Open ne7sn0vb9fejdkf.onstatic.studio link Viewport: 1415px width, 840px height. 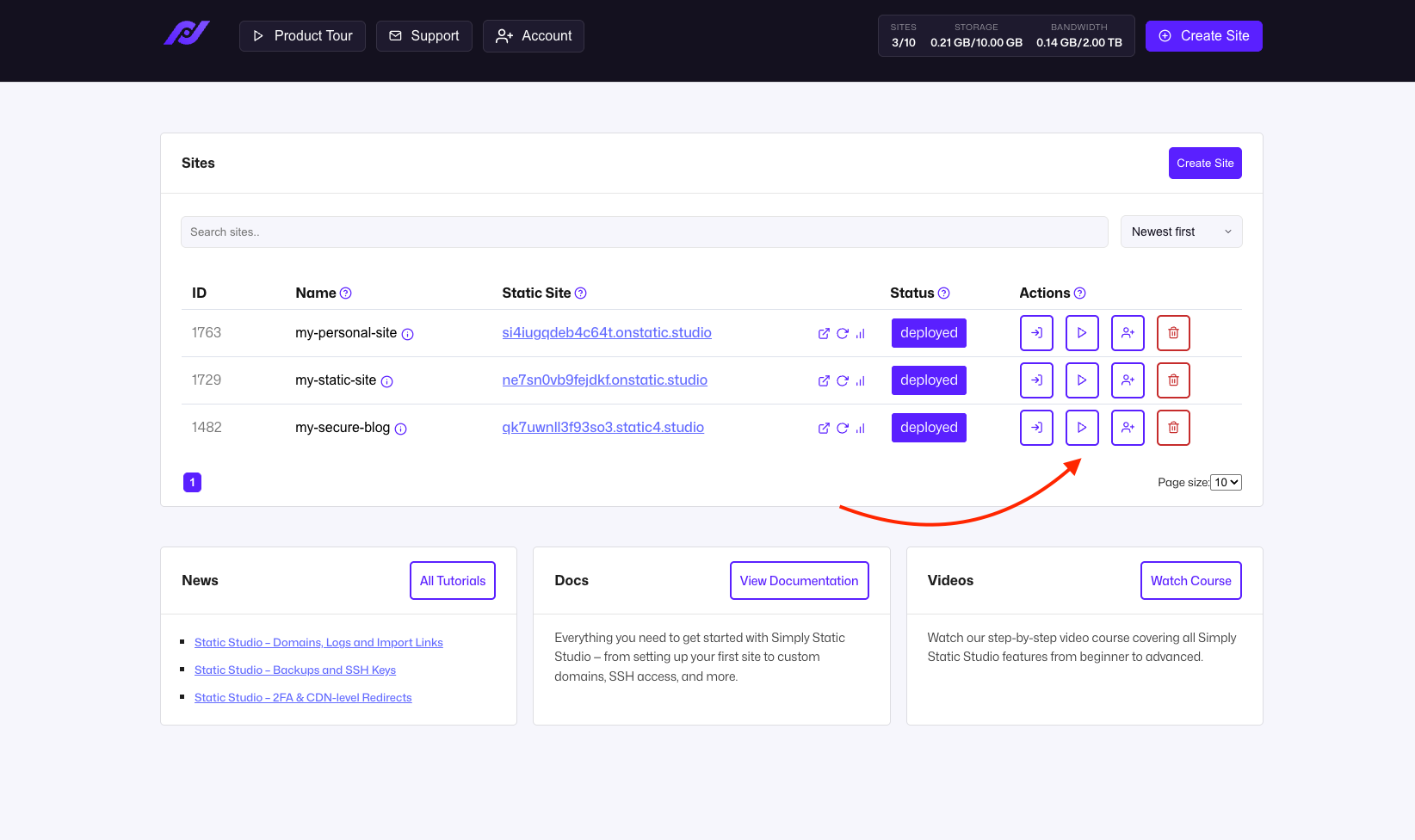click(604, 380)
